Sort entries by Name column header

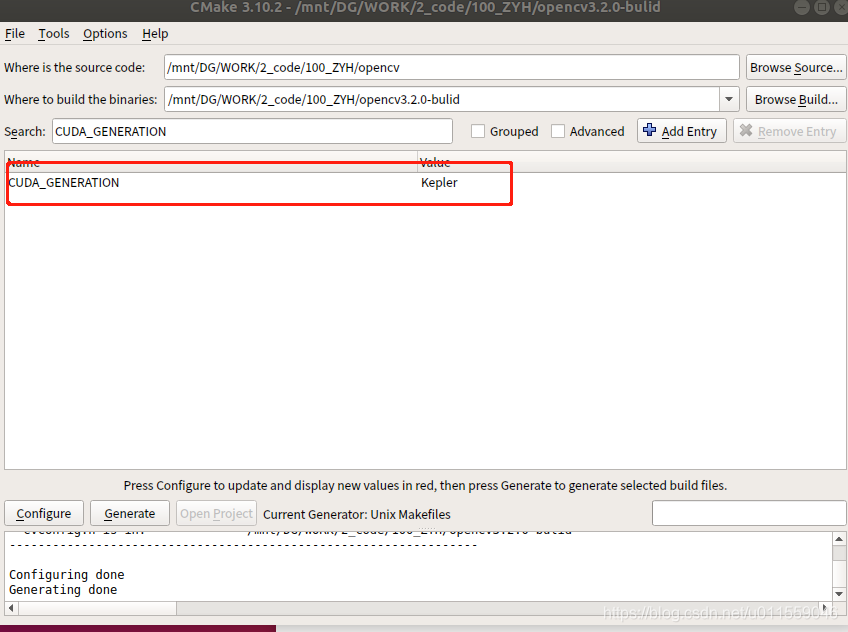coord(211,162)
